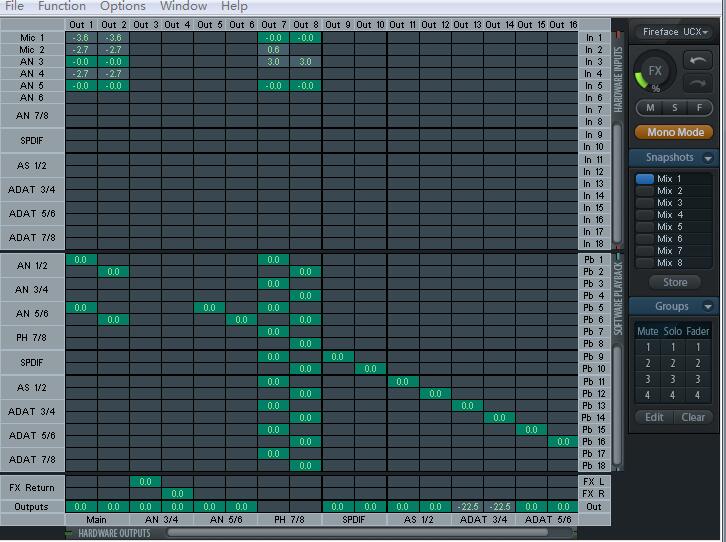Toggle the Software Playback section marker
The image size is (726, 542).
click(618, 255)
